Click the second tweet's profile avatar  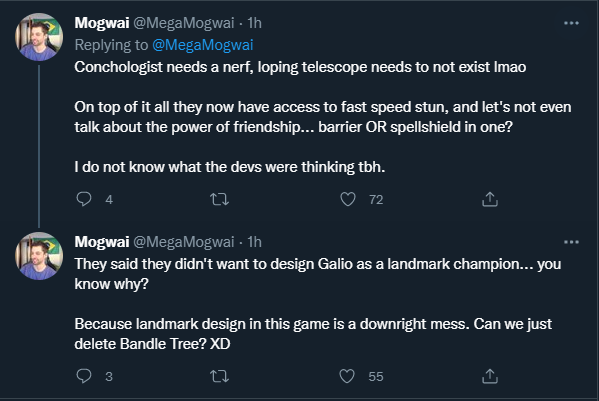pos(39,256)
